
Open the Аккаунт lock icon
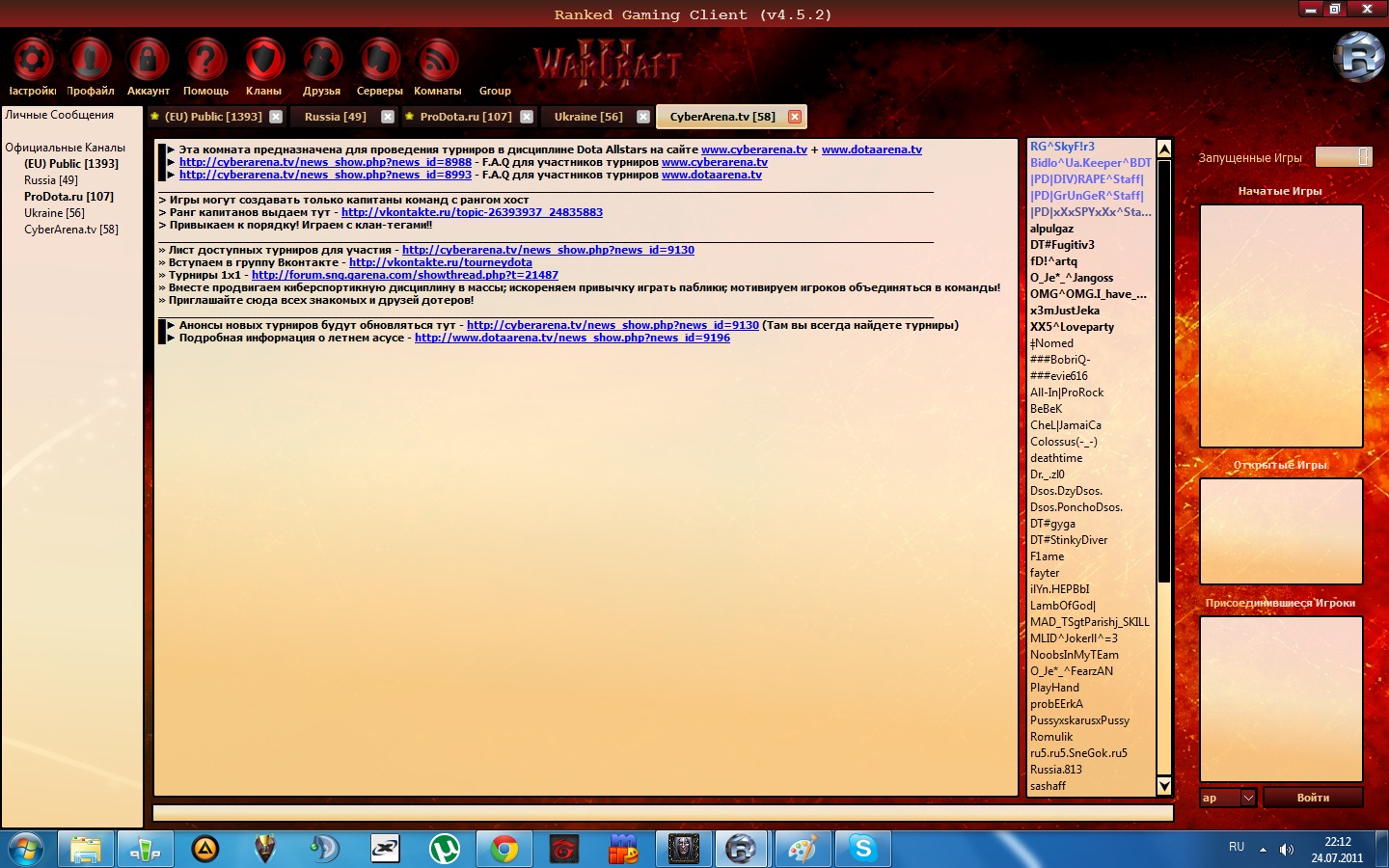148,60
